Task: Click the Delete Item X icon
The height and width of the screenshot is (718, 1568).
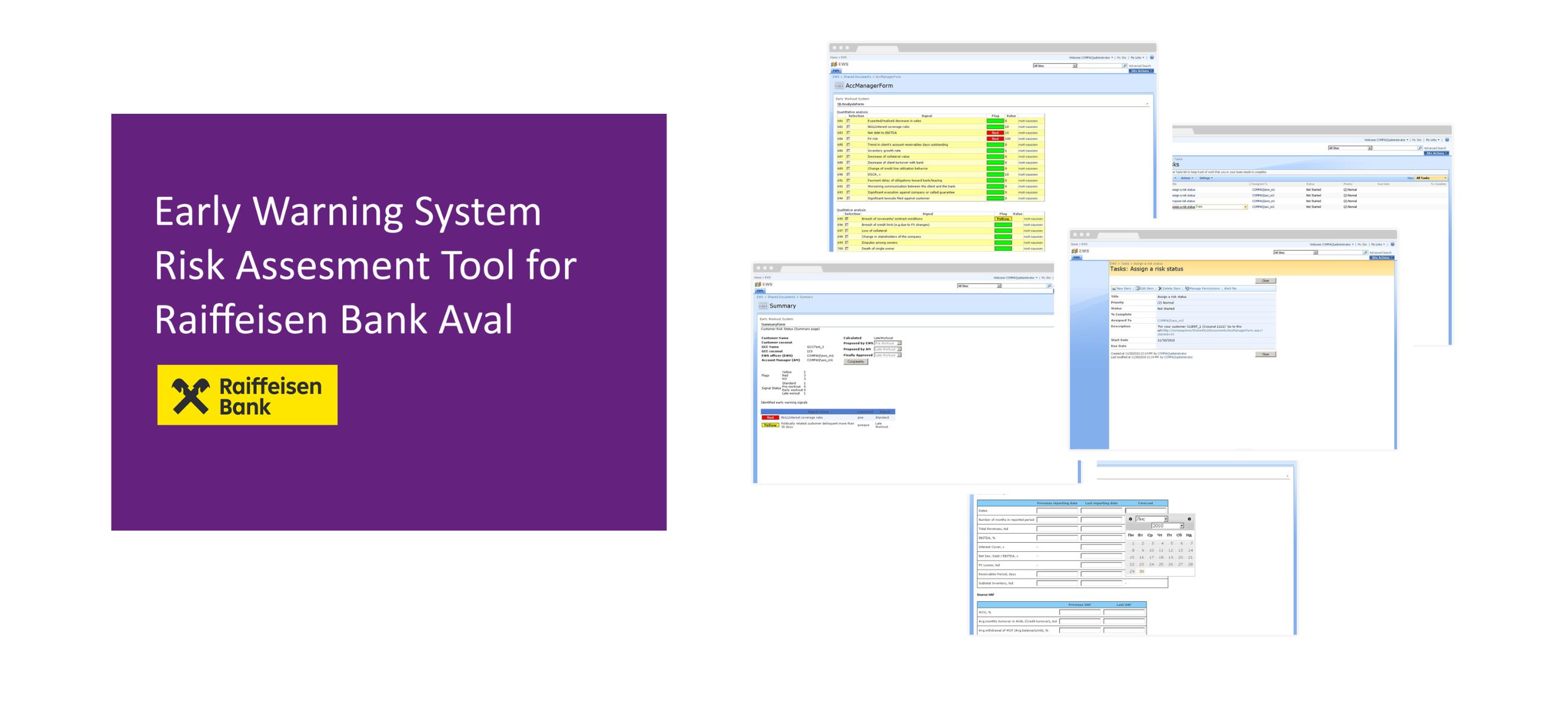Action: (1160, 288)
